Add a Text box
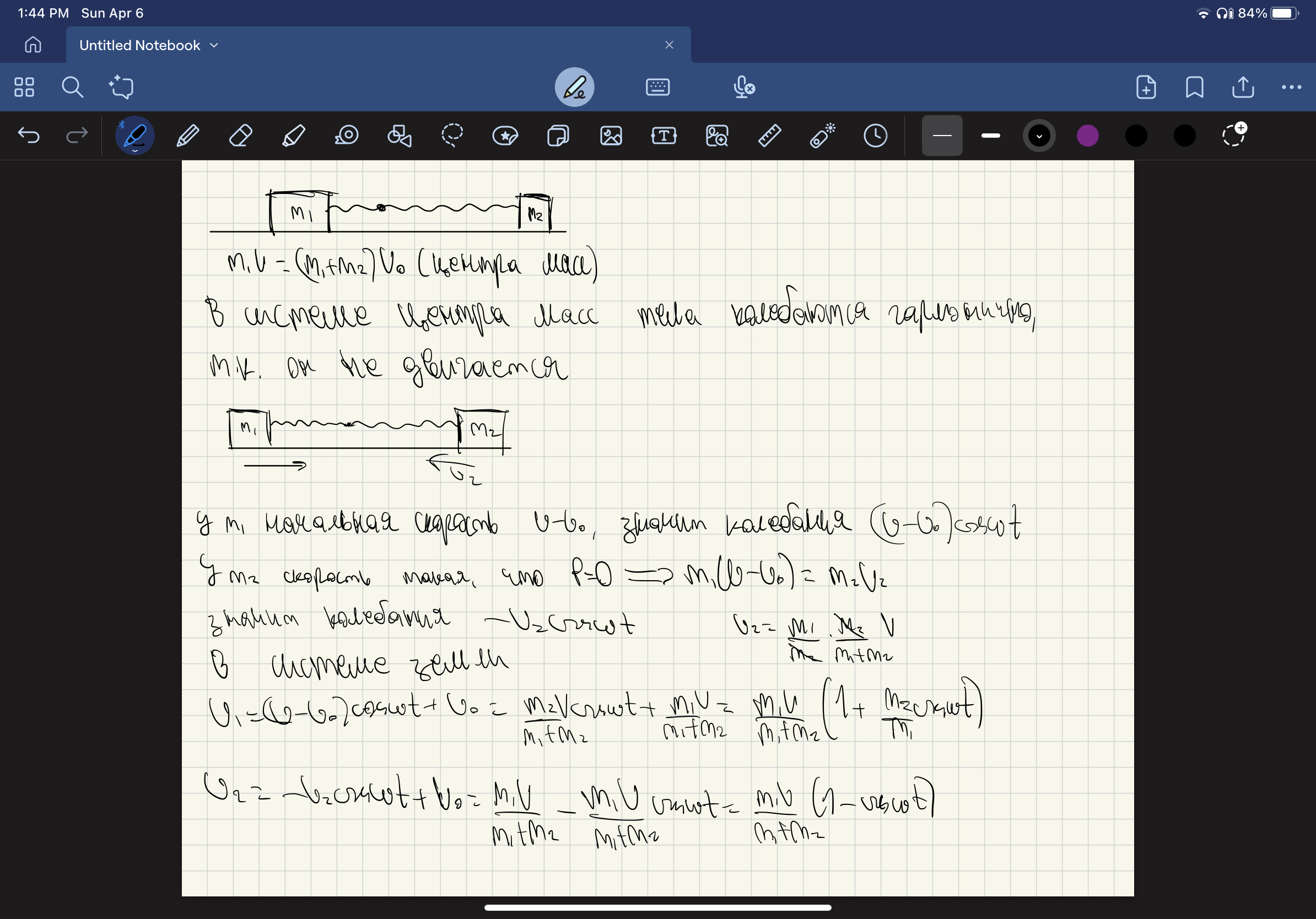The image size is (1316, 919). point(664,136)
